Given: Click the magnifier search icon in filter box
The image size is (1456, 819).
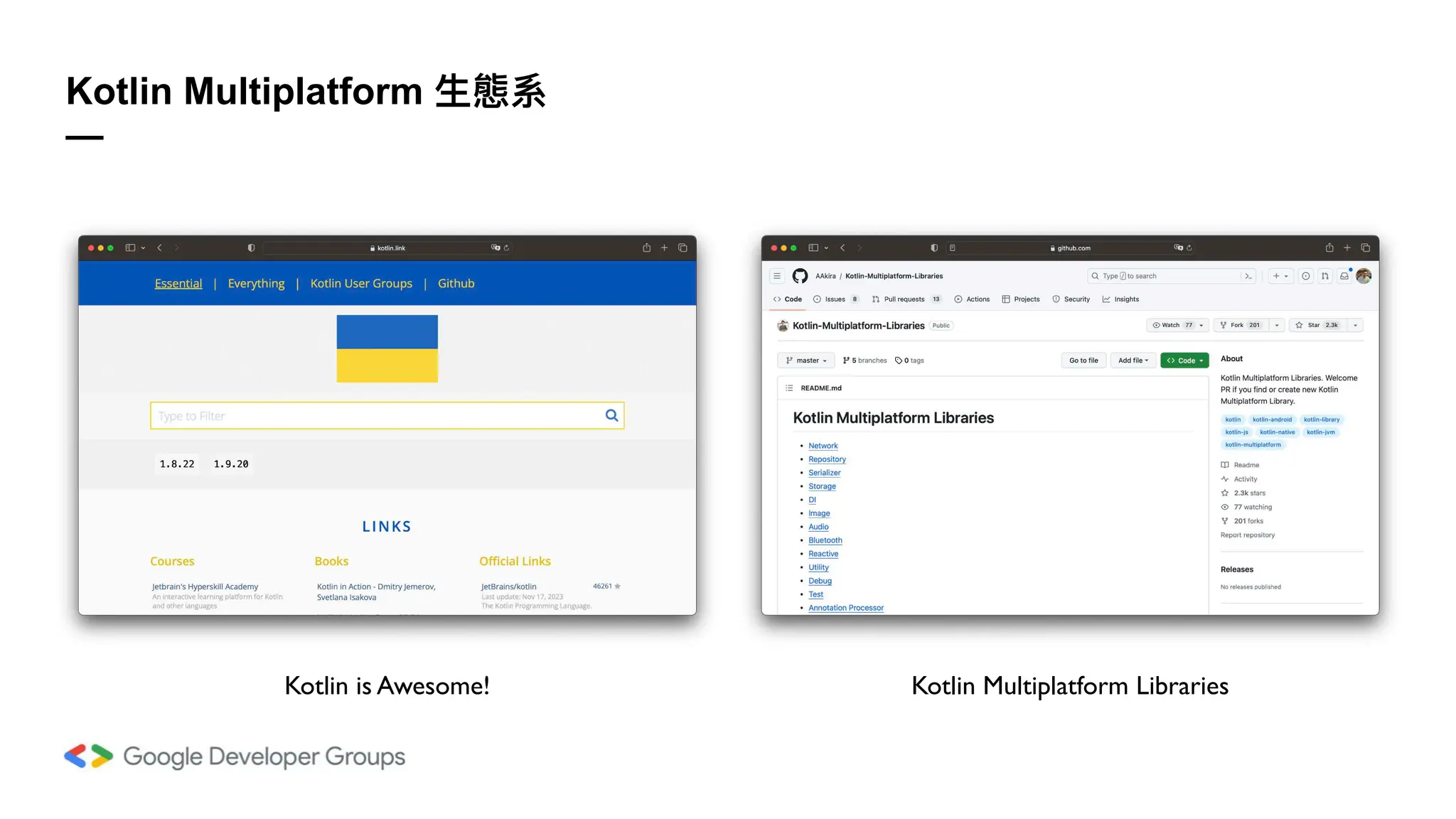Looking at the screenshot, I should pyautogui.click(x=611, y=415).
